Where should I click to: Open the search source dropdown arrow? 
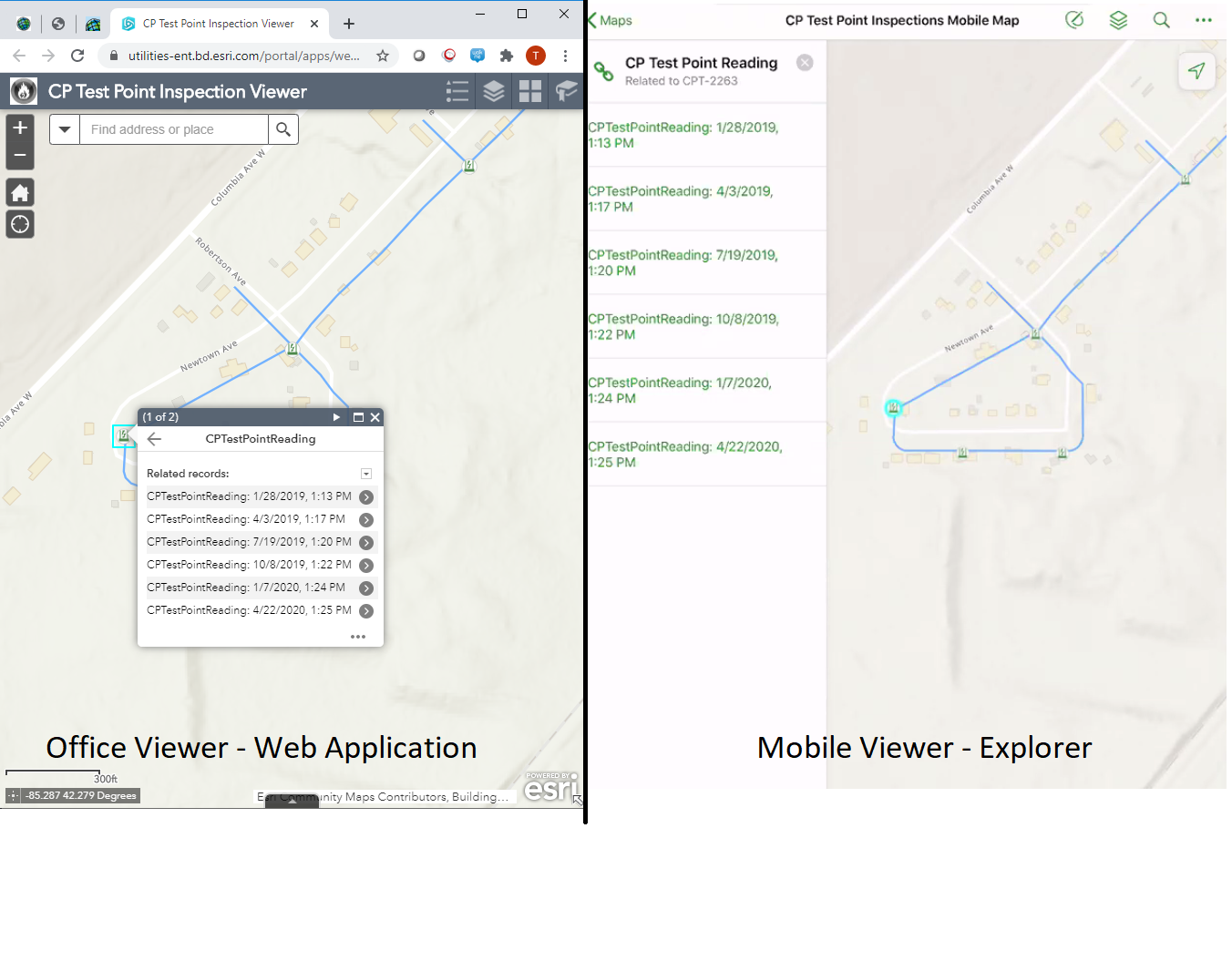(65, 129)
